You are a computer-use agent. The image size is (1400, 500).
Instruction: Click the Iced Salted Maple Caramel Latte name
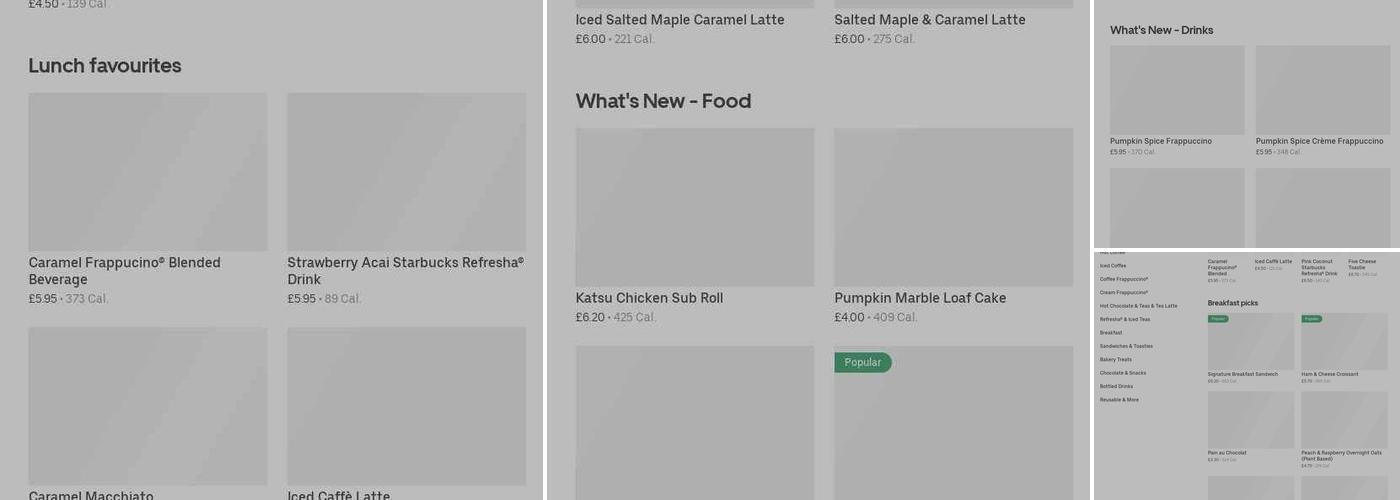tap(680, 20)
